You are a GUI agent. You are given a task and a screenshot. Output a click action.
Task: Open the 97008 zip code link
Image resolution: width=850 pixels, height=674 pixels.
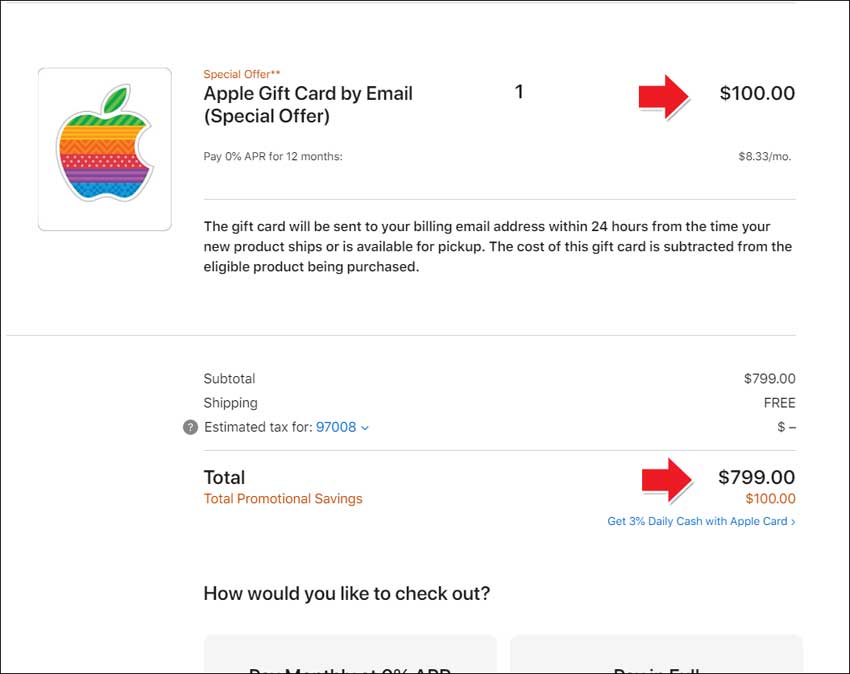click(336, 427)
